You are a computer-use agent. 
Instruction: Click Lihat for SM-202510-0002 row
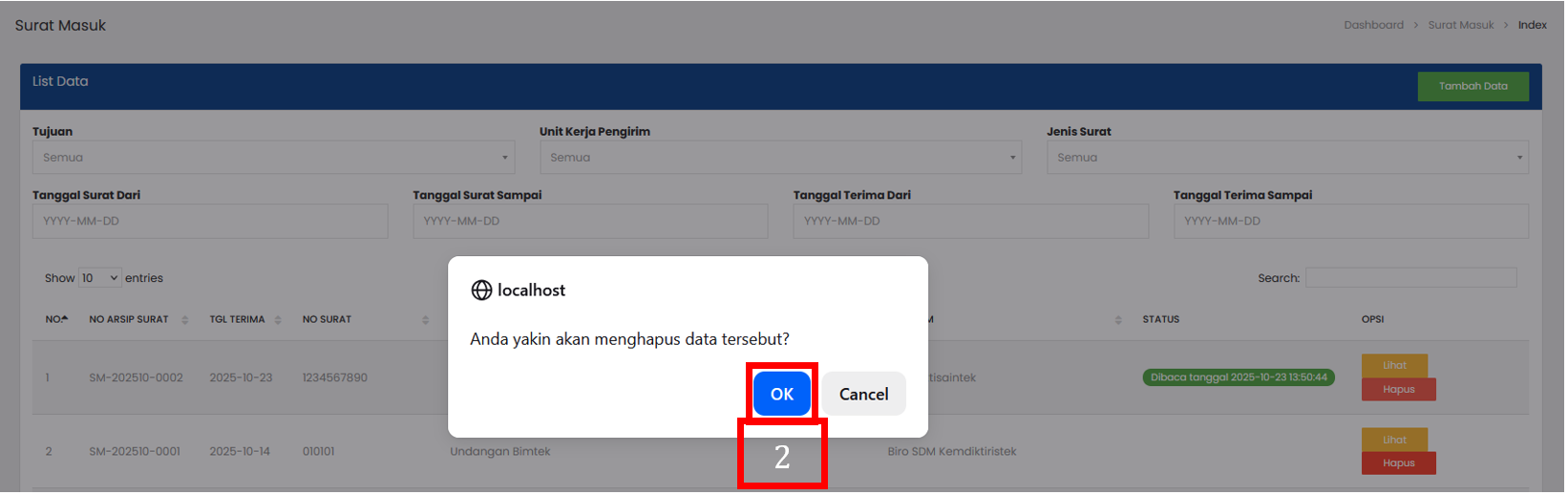pyautogui.click(x=1393, y=365)
